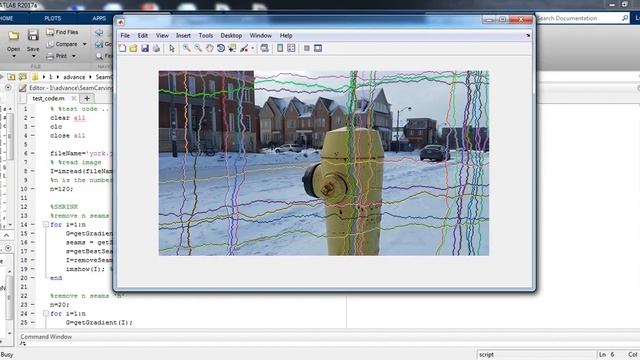Image resolution: width=640 pixels, height=360 pixels.
Task: Select the Rotate 3D tool
Action: coord(221,48)
